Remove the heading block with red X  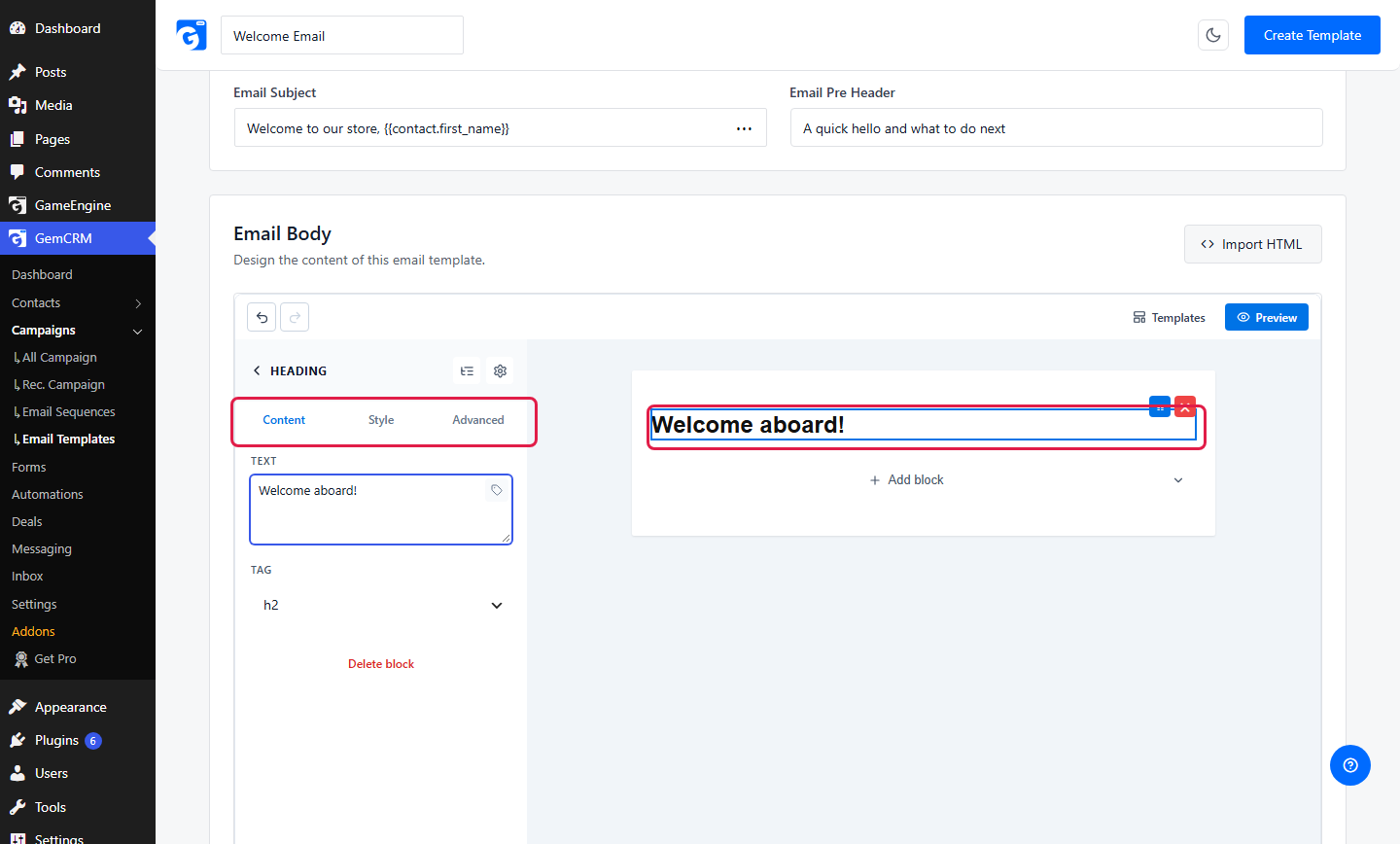click(x=1185, y=406)
